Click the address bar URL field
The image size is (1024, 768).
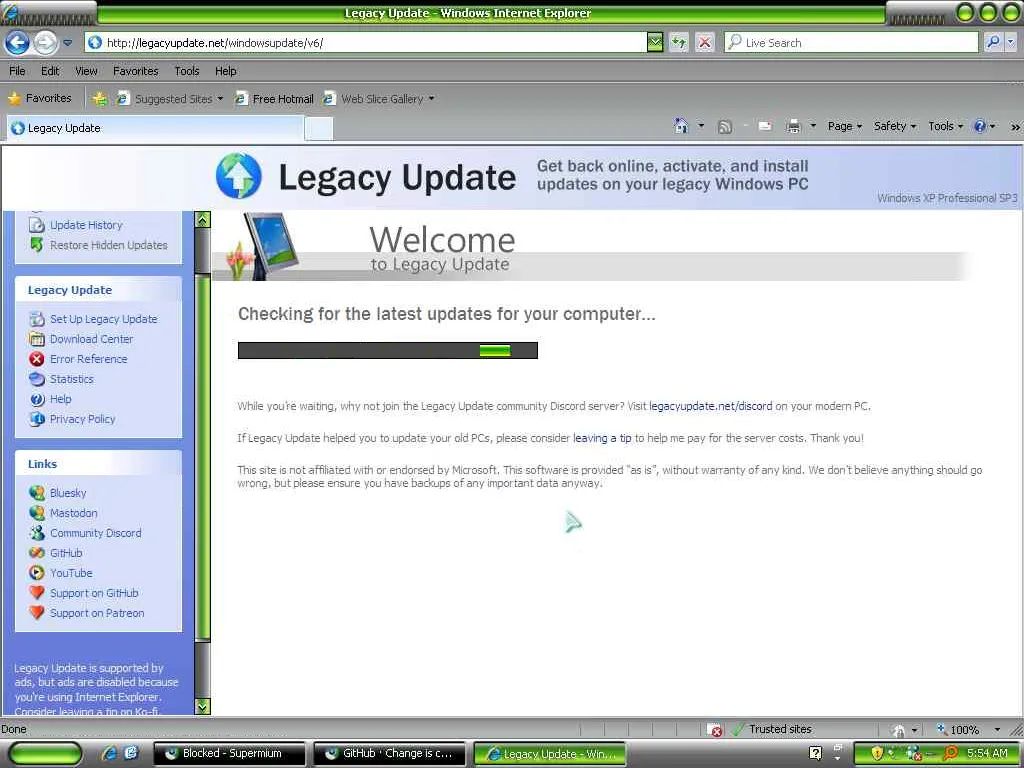(366, 43)
